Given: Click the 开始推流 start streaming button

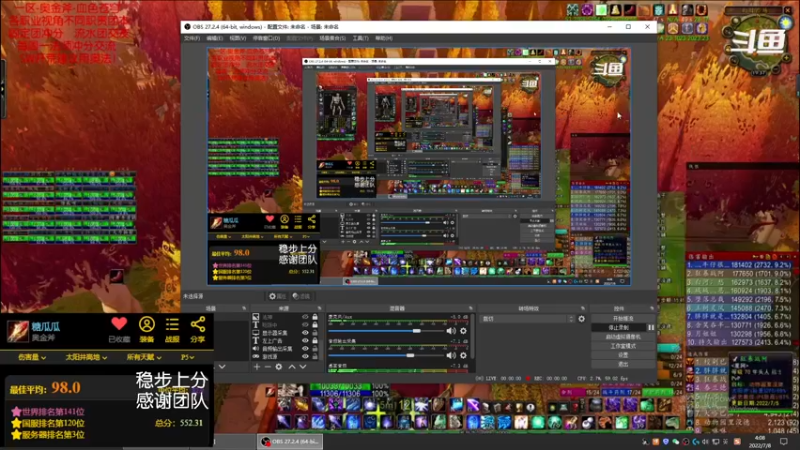Looking at the screenshot, I should click(x=623, y=318).
